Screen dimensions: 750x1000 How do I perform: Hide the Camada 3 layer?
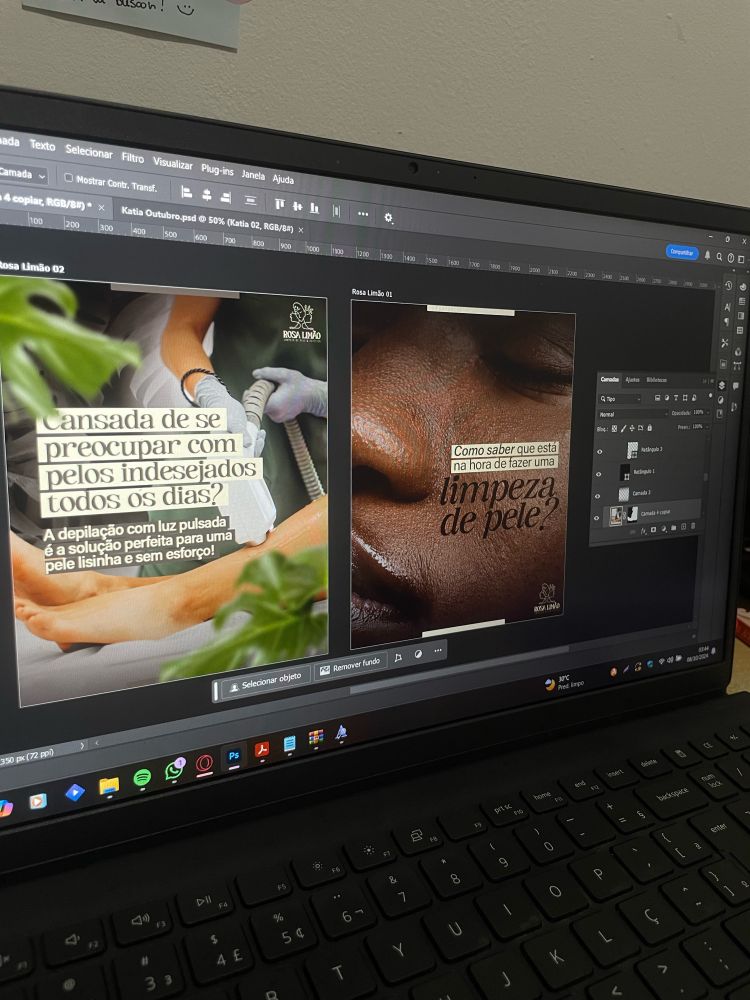598,496
